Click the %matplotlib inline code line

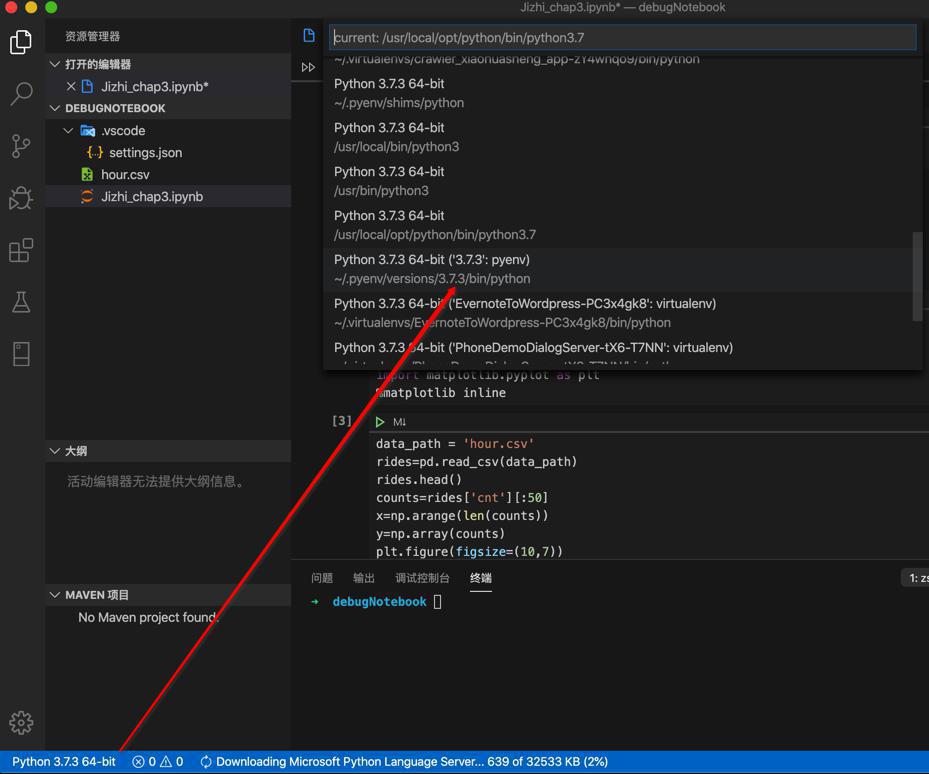pos(441,392)
